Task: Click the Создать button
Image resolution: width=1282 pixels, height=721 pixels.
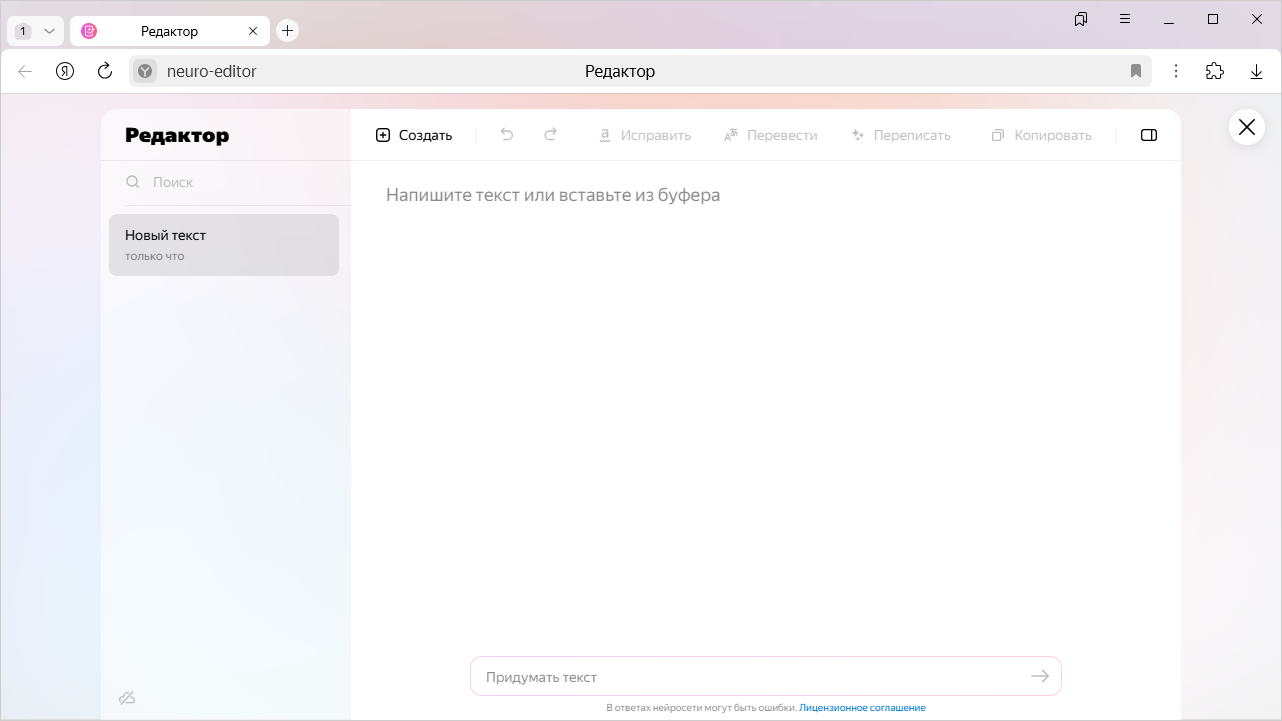Action: [x=414, y=135]
